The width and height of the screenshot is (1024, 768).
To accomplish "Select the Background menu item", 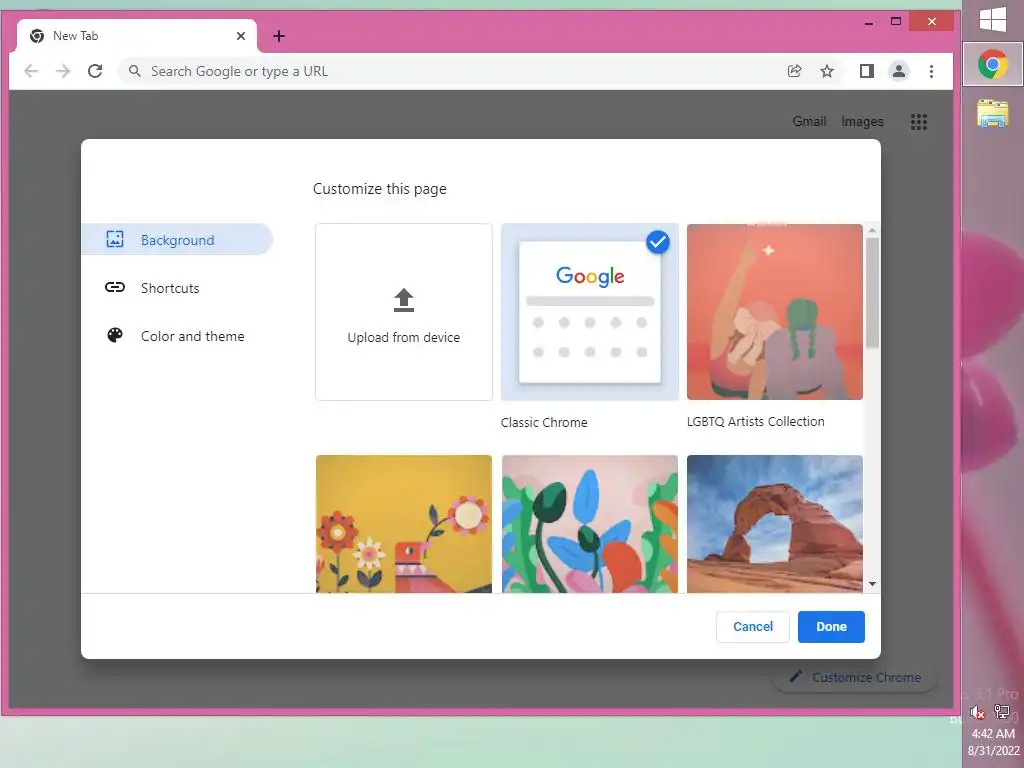I will tap(177, 240).
